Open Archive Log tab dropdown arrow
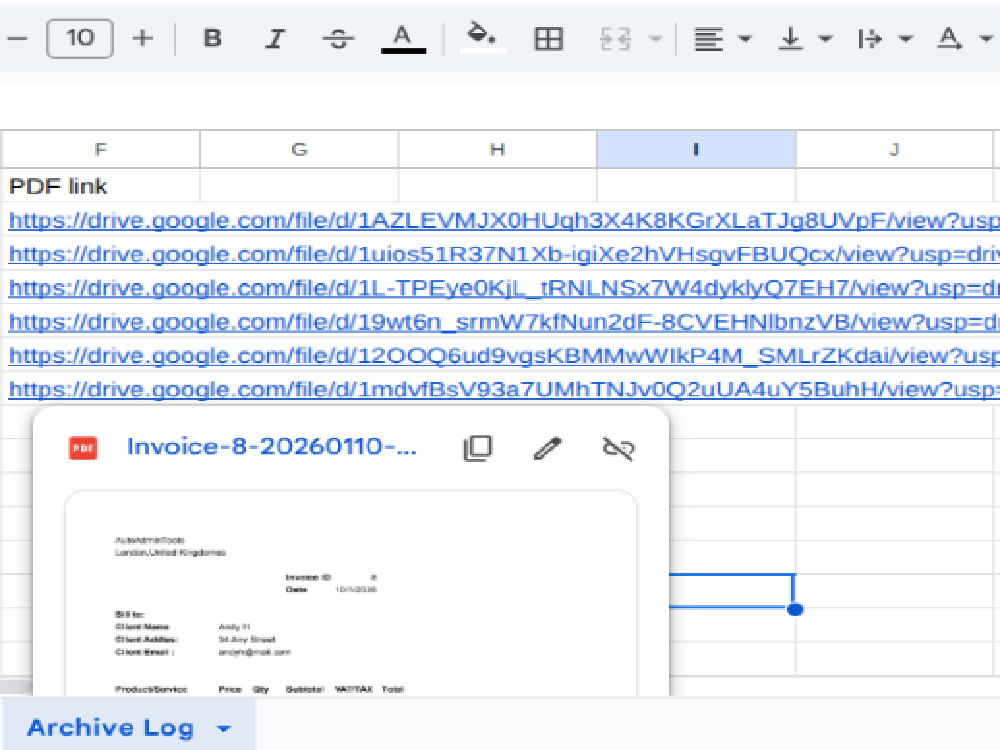This screenshot has width=1000, height=750. [x=224, y=728]
